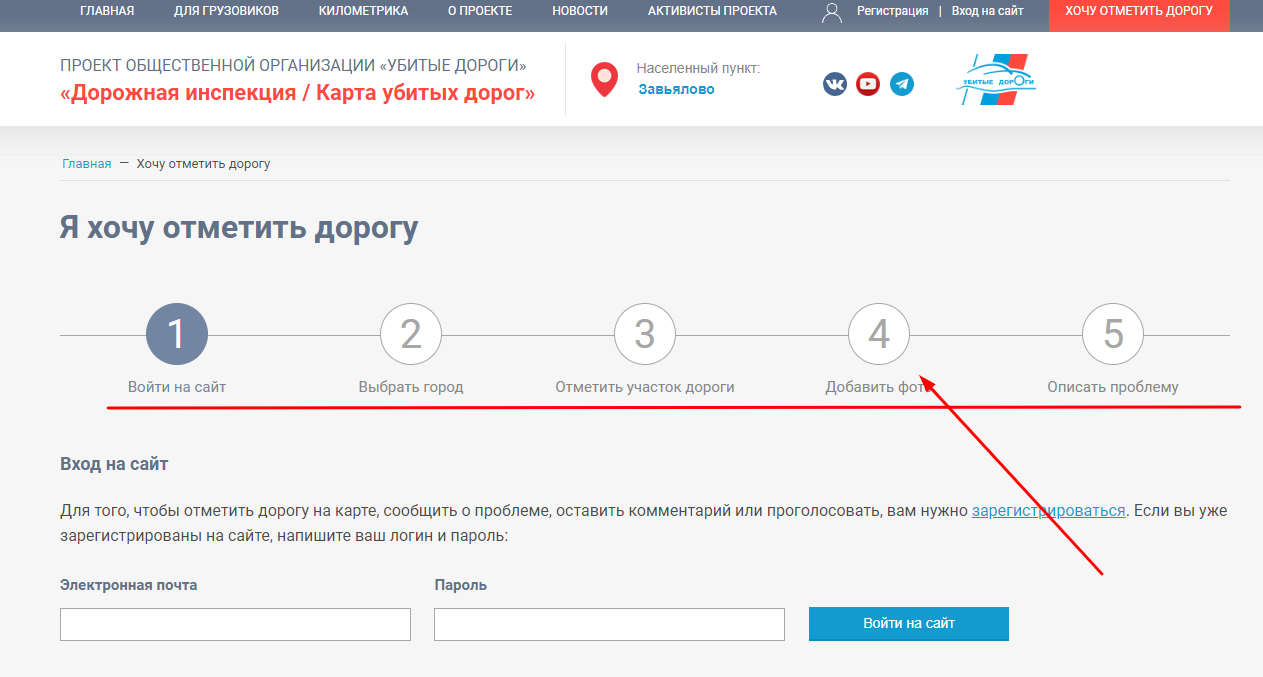Image resolution: width=1263 pixels, height=677 pixels.
Task: Click the user profile icon
Action: coord(832,12)
